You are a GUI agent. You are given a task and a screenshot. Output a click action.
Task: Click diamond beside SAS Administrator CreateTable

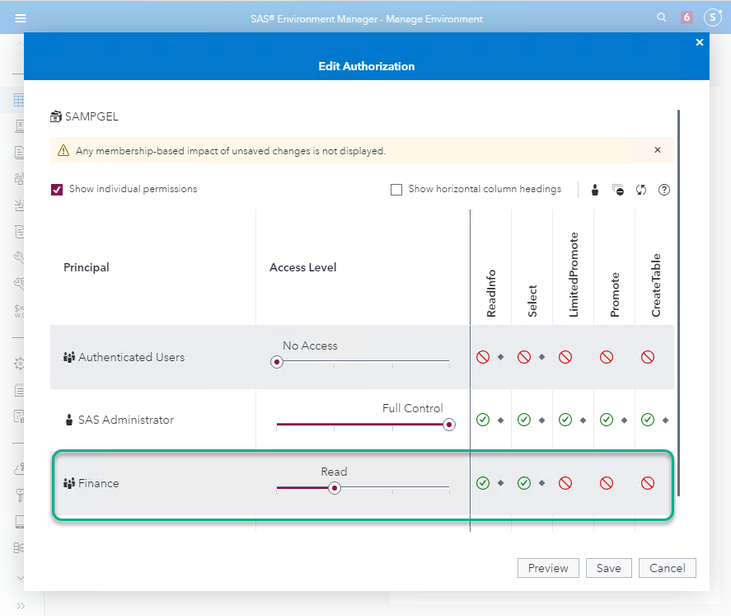pos(665,420)
